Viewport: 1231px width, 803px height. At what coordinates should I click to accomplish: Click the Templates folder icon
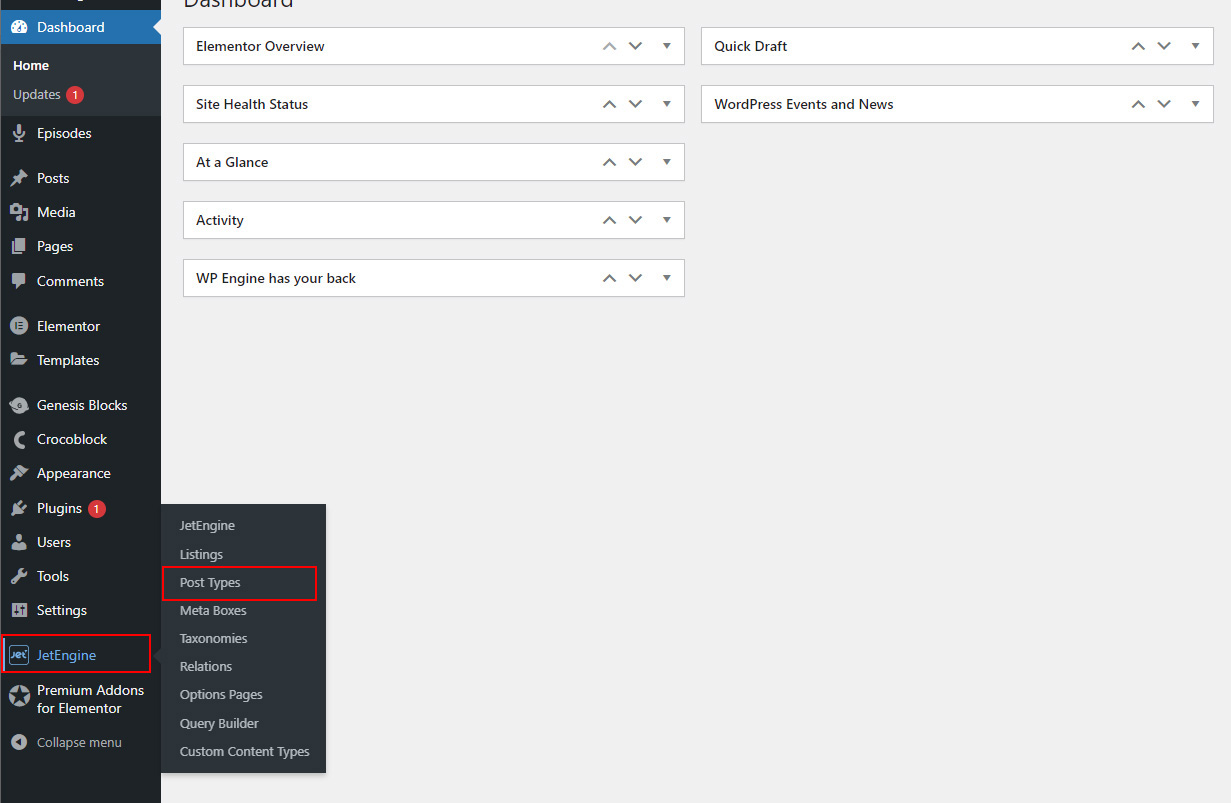point(19,360)
